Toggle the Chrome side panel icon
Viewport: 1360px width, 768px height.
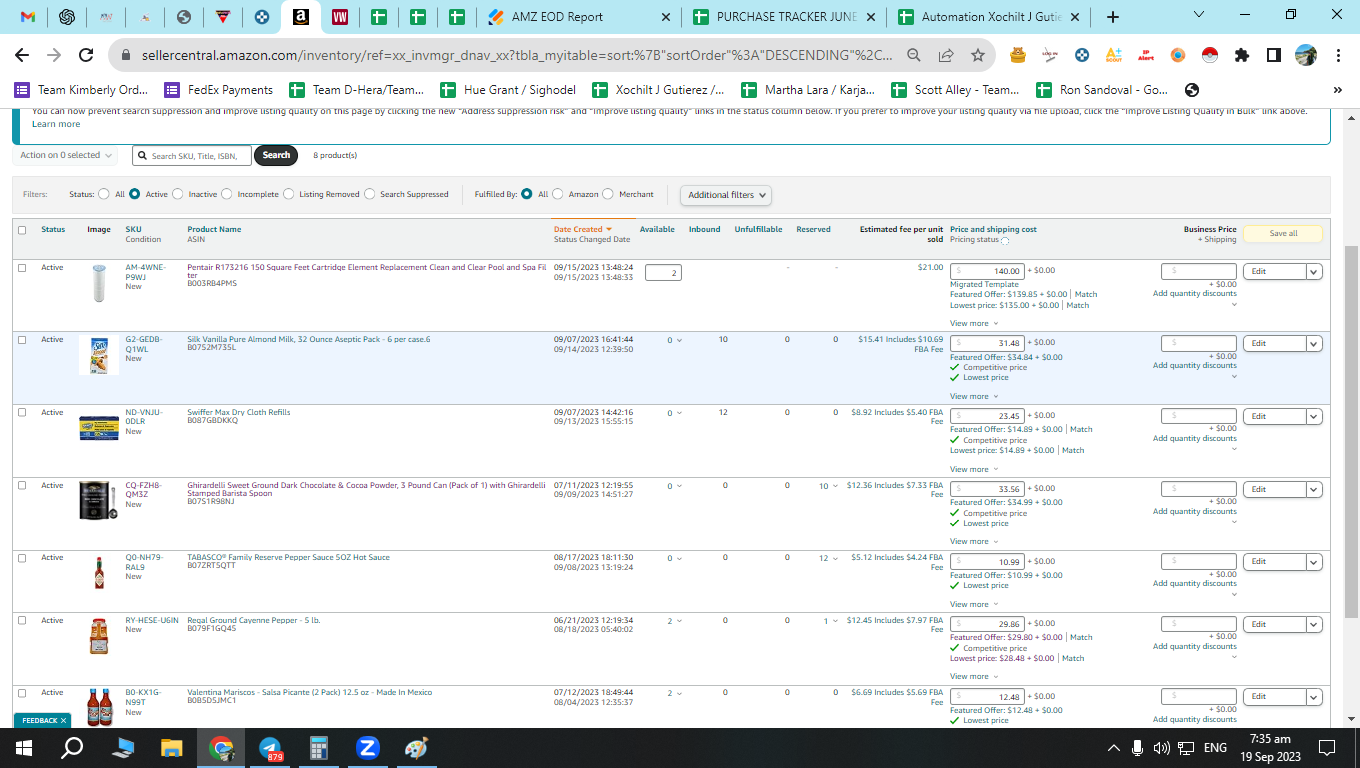[x=1274, y=55]
